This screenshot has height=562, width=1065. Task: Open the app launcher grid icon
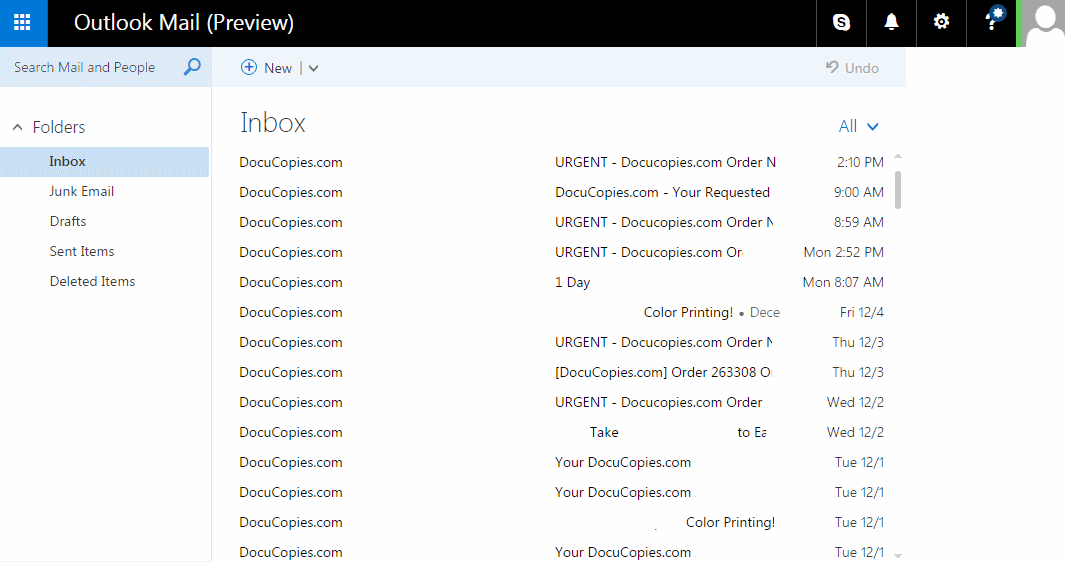22,22
